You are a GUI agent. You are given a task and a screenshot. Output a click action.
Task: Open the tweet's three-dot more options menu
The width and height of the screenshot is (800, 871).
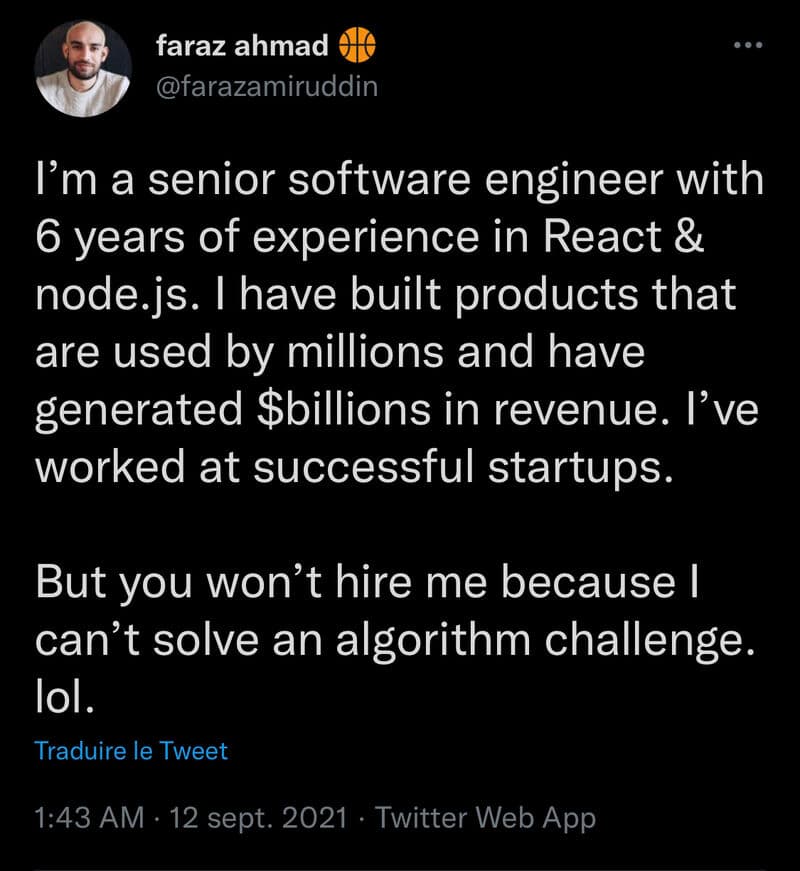[748, 44]
